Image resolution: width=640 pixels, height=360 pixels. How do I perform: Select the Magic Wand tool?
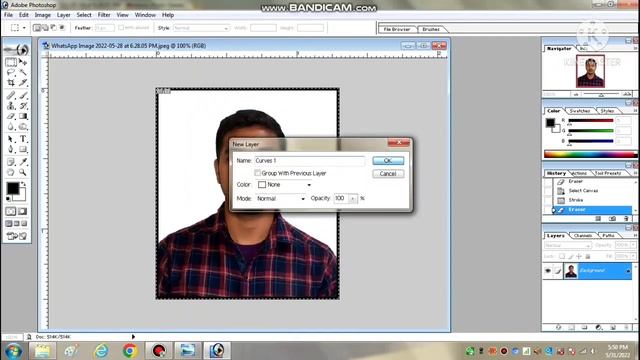click(23, 72)
